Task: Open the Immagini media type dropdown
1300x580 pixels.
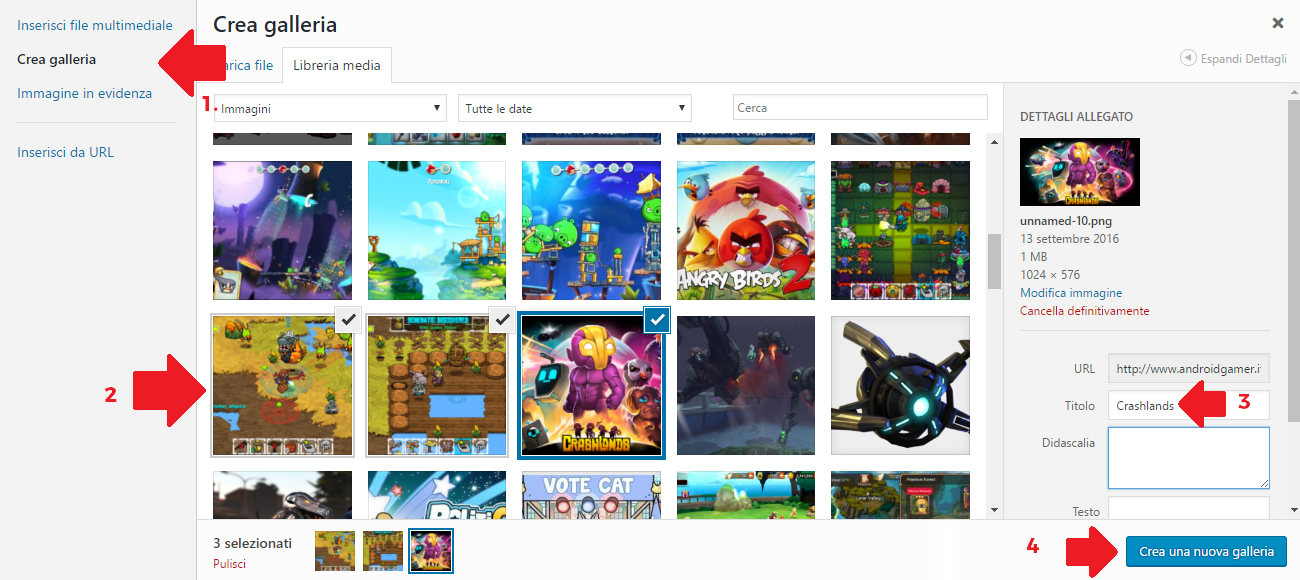Action: (x=330, y=108)
